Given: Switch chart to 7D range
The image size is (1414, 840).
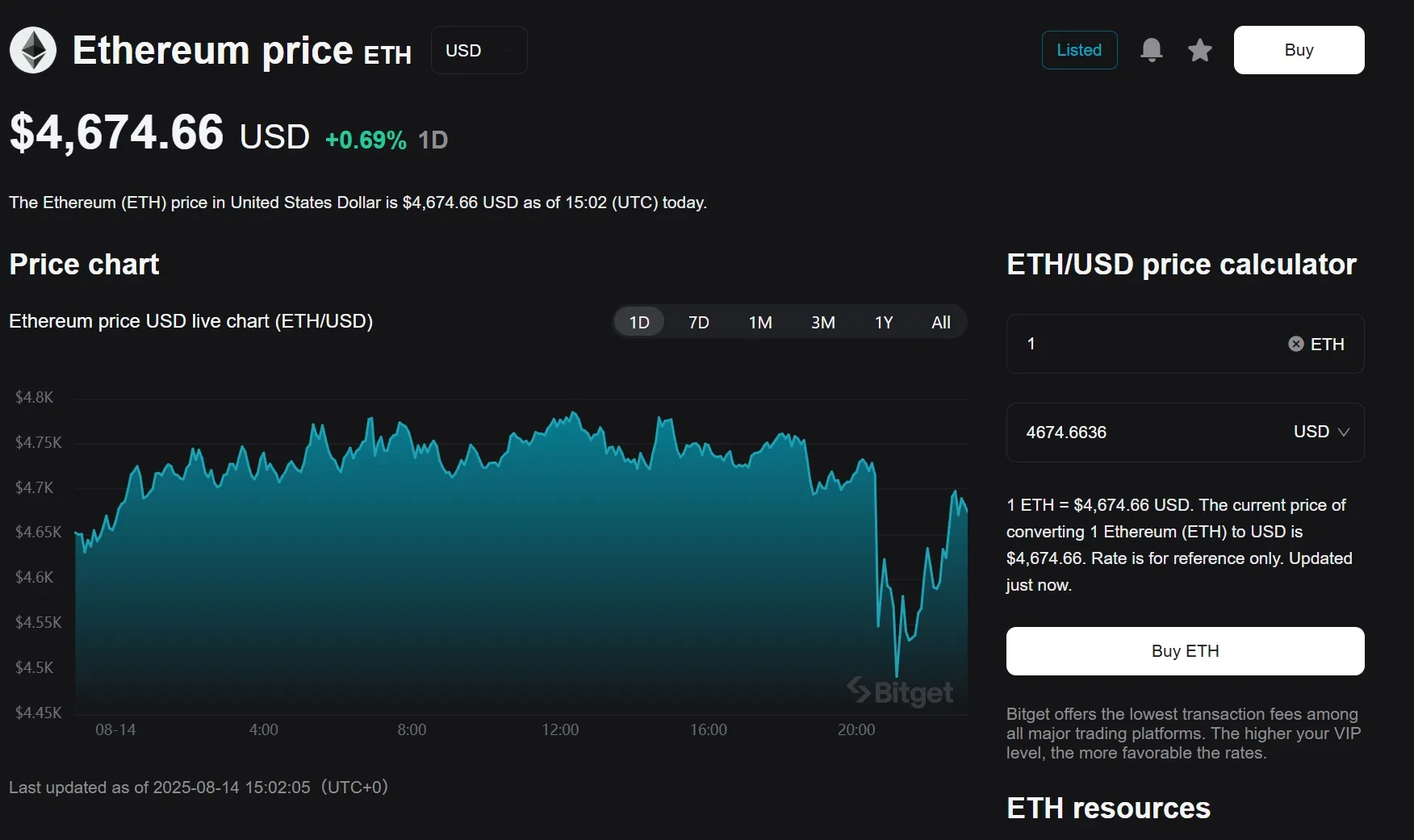Looking at the screenshot, I should pos(699,322).
